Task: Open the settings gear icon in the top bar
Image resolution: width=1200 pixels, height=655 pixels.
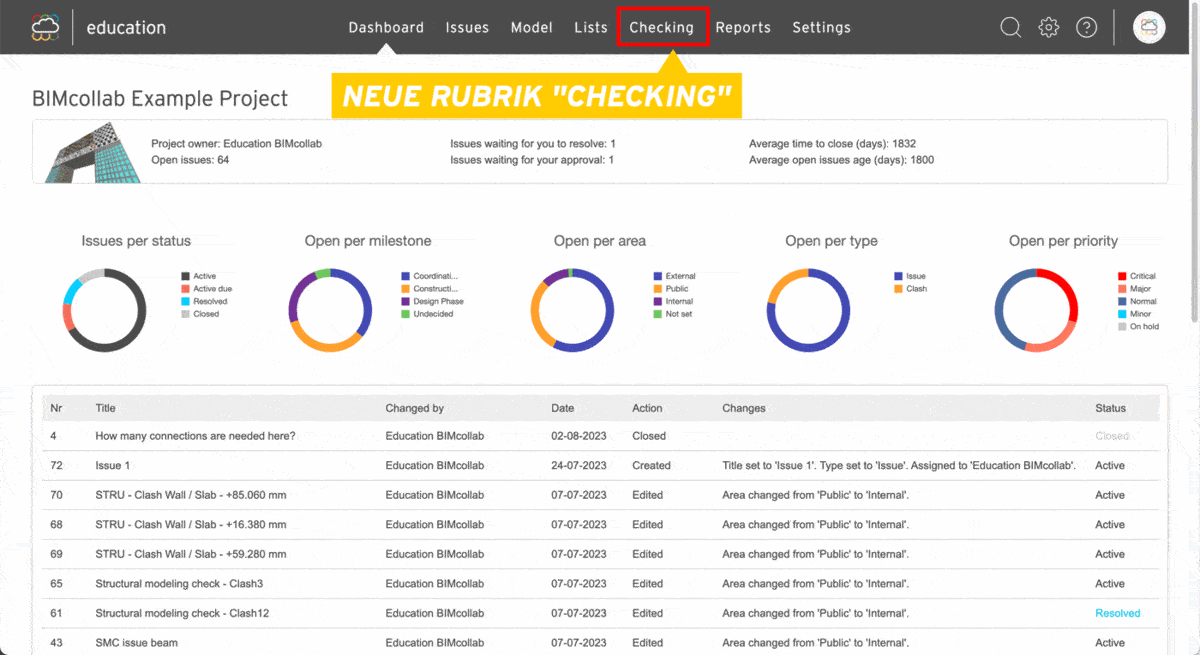Action: pyautogui.click(x=1048, y=27)
